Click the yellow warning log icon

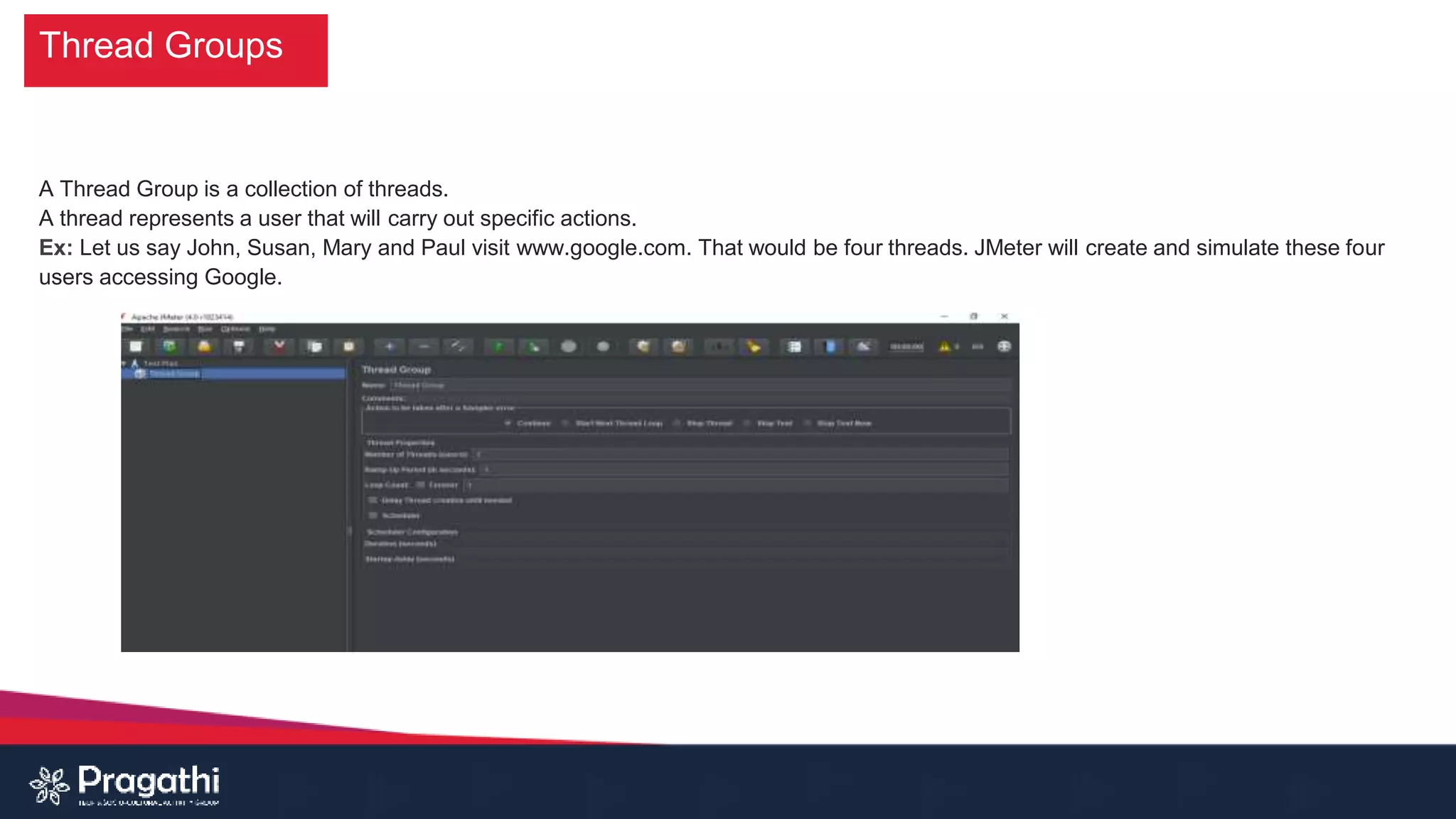click(944, 346)
